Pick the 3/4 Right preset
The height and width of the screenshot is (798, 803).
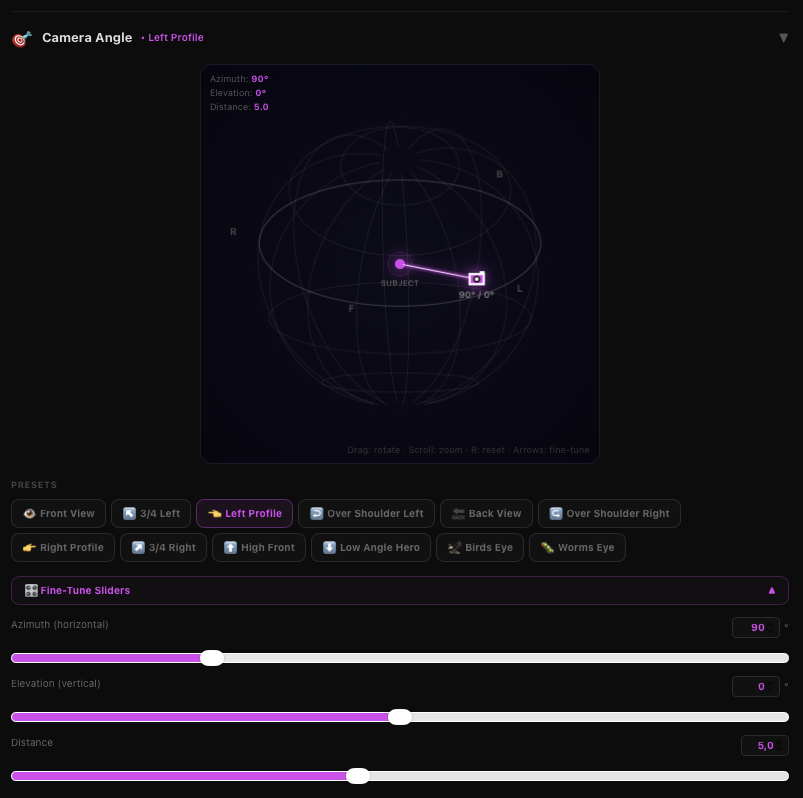click(x=163, y=548)
